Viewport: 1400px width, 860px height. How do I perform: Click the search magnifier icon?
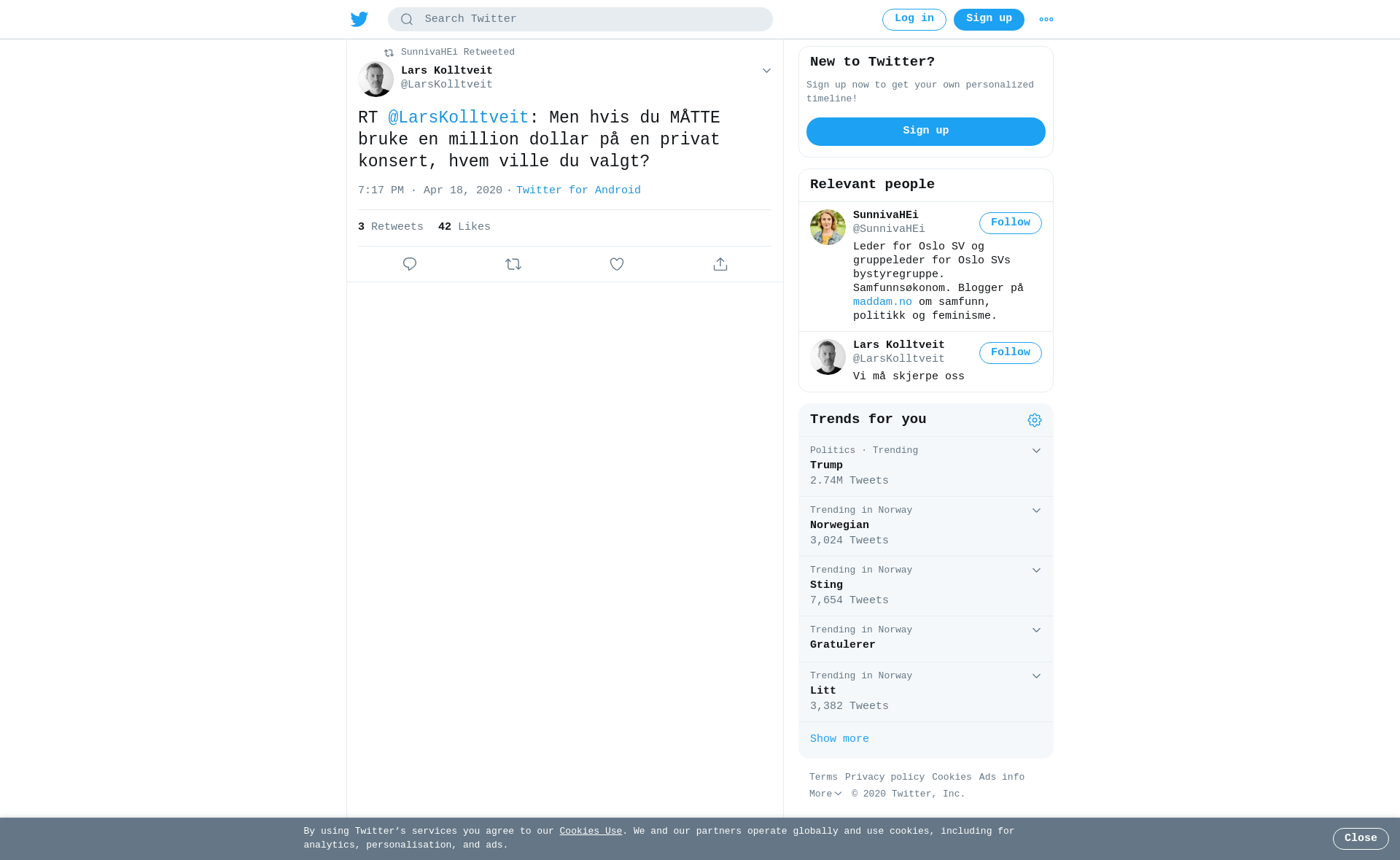(407, 20)
